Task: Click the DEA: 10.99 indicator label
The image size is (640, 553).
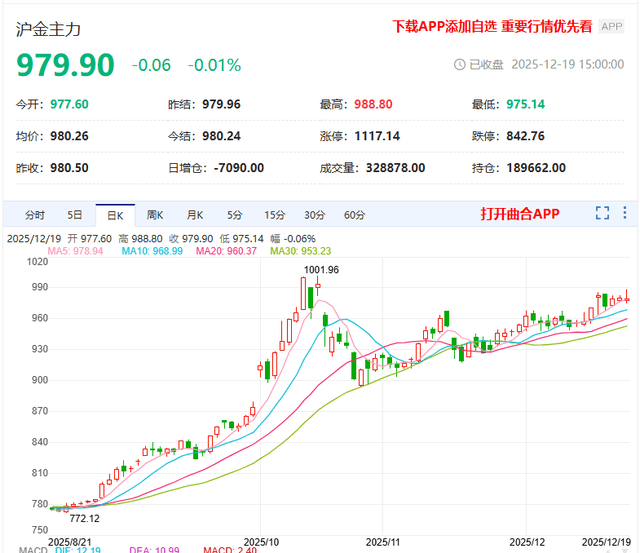Action: pos(154,550)
